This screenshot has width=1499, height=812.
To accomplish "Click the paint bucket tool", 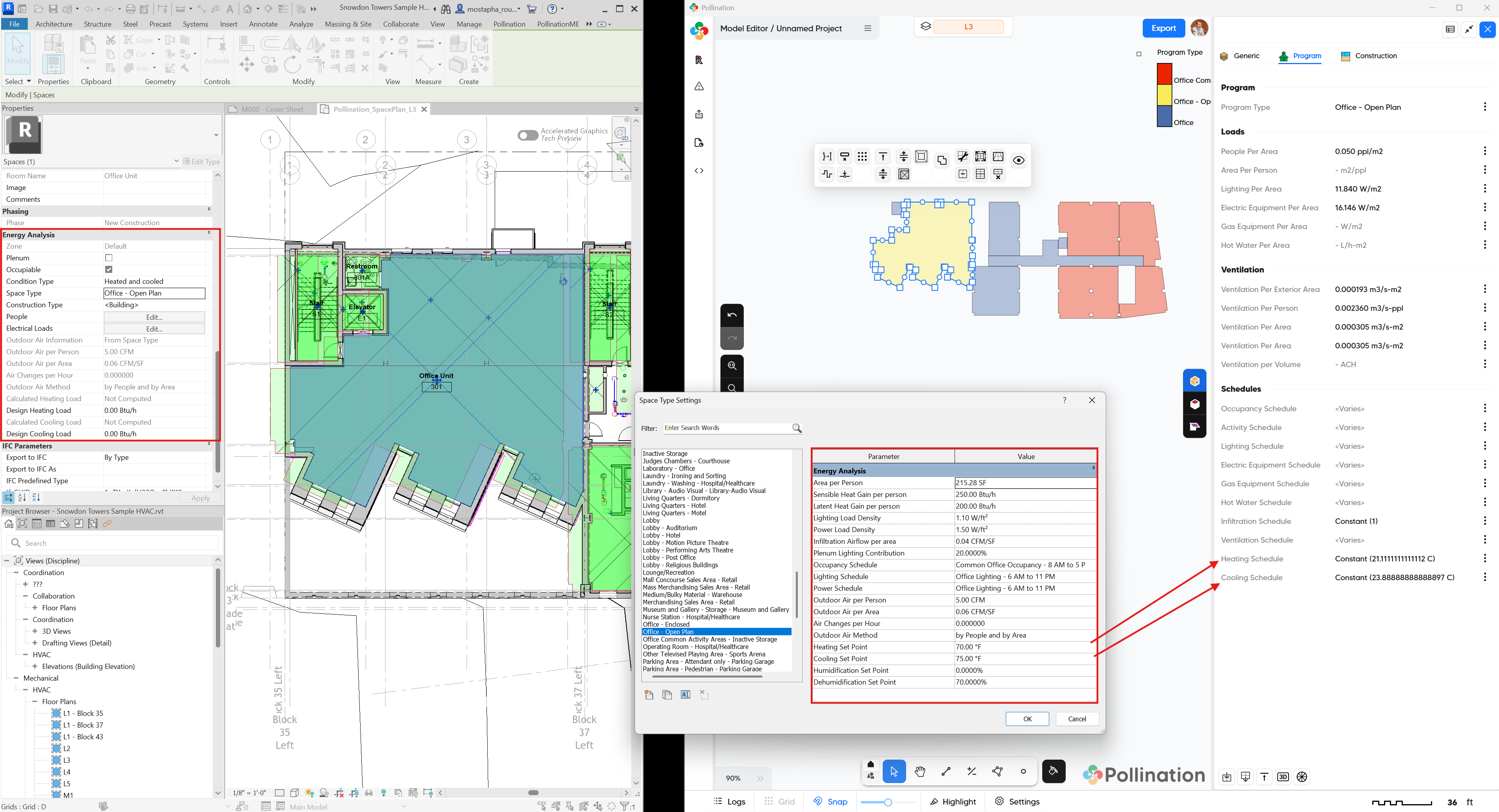I will pyautogui.click(x=1053, y=771).
